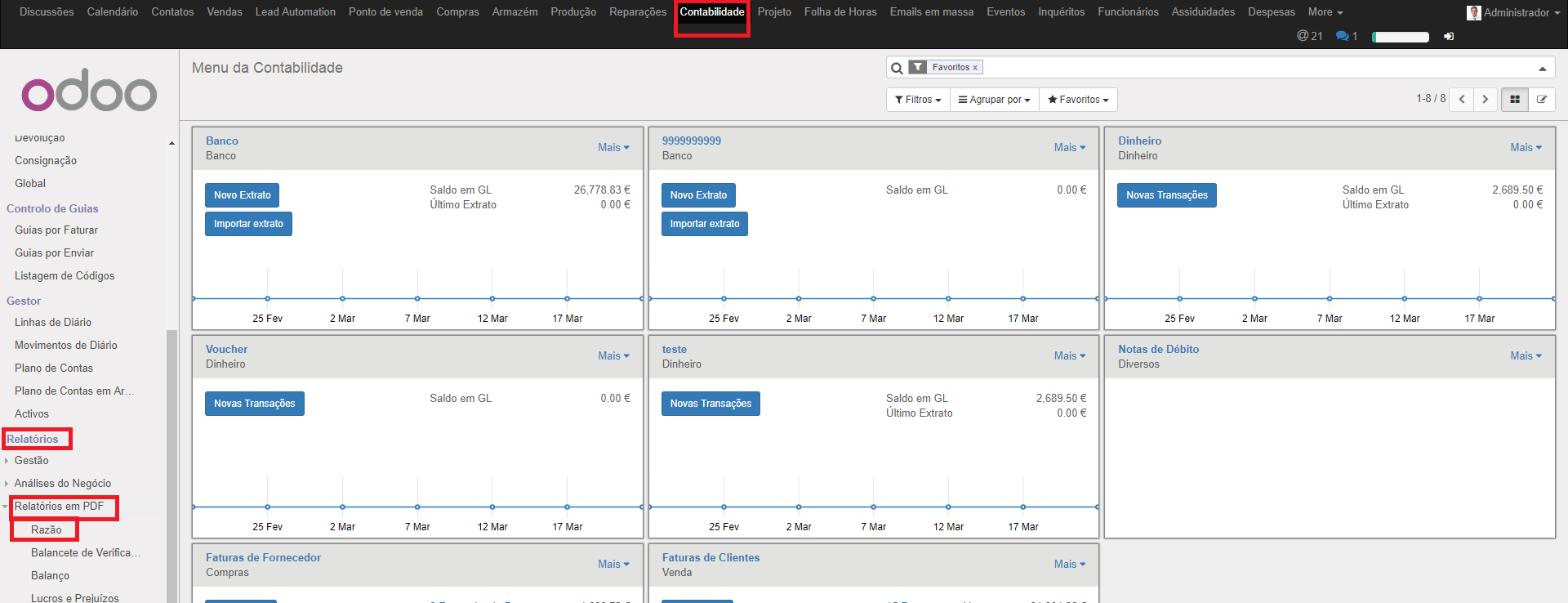Open the Projeto menu
The width and height of the screenshot is (1568, 603).
coord(774,12)
